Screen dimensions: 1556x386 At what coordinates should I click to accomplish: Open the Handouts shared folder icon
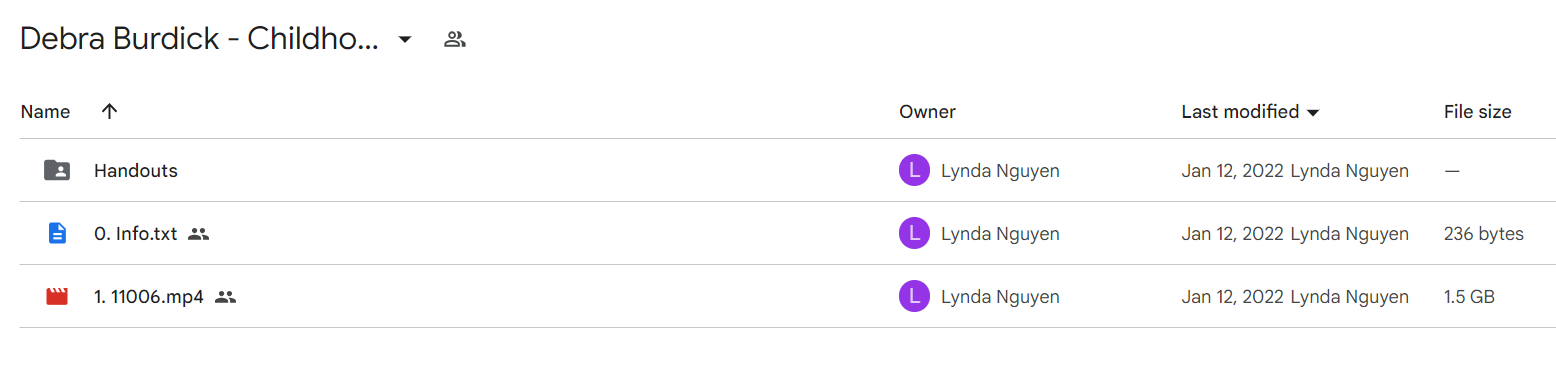[x=57, y=170]
